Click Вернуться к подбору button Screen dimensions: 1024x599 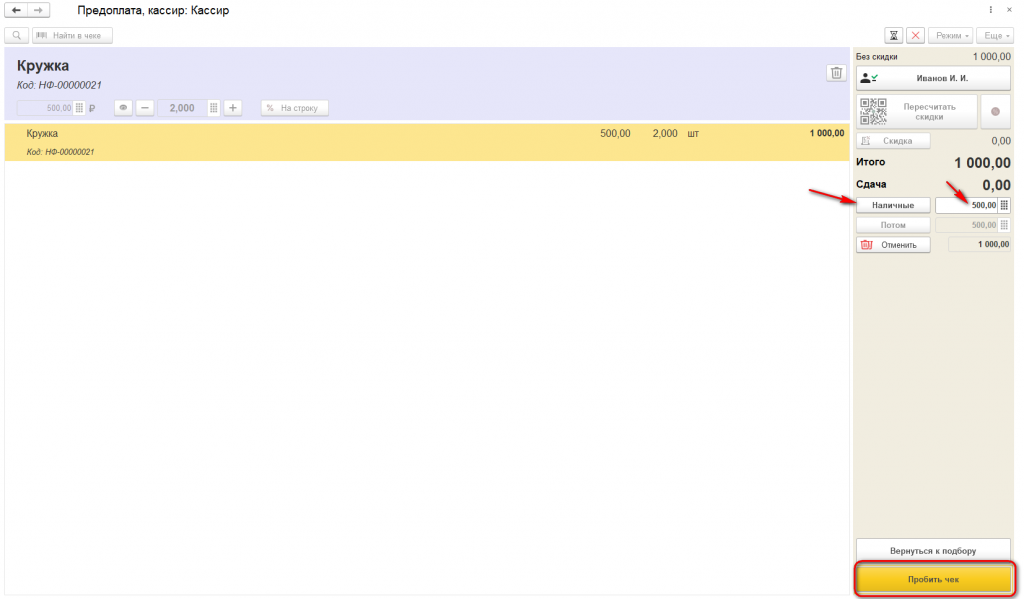(933, 551)
